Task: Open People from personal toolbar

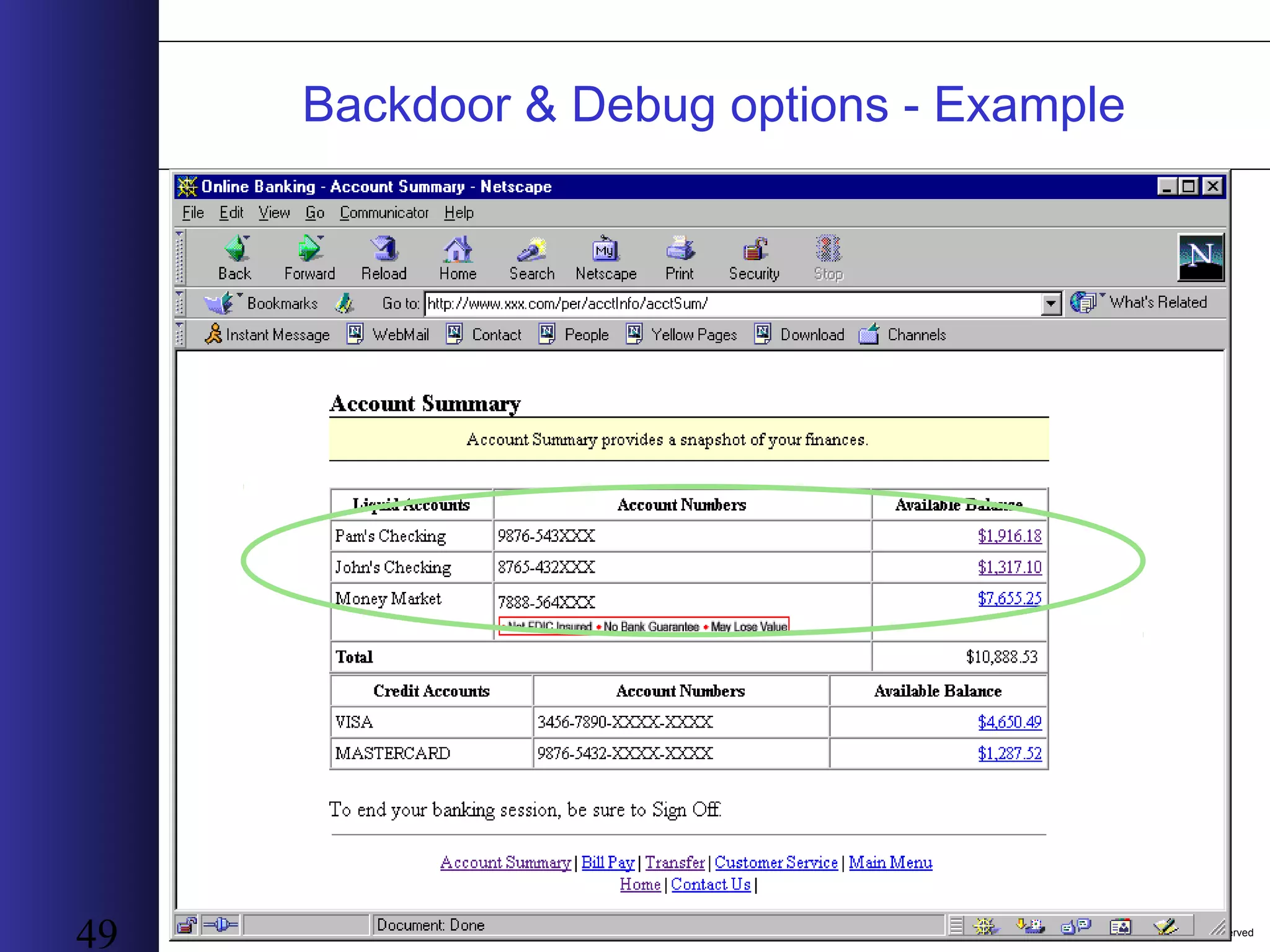Action: coord(574,335)
